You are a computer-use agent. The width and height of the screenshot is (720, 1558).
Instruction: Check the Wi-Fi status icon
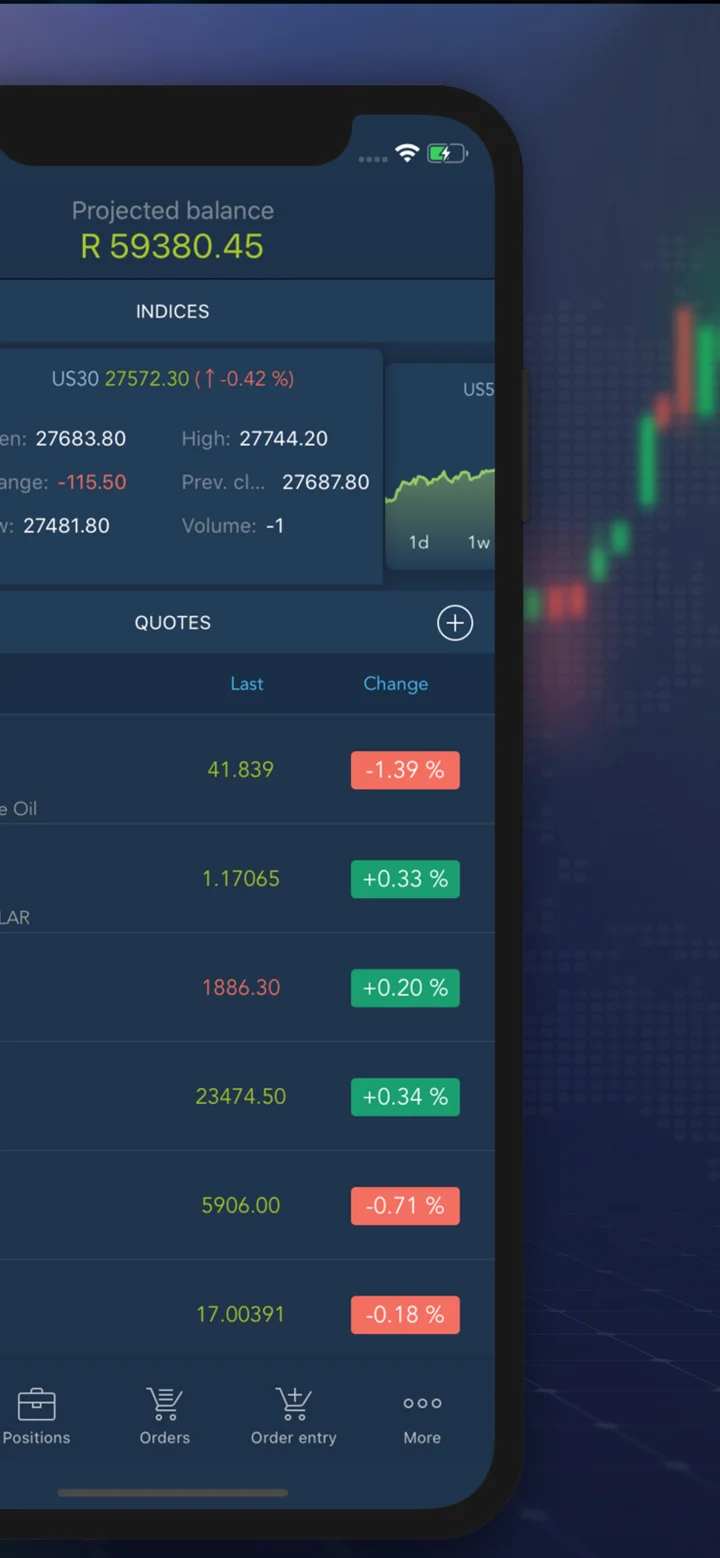point(407,153)
